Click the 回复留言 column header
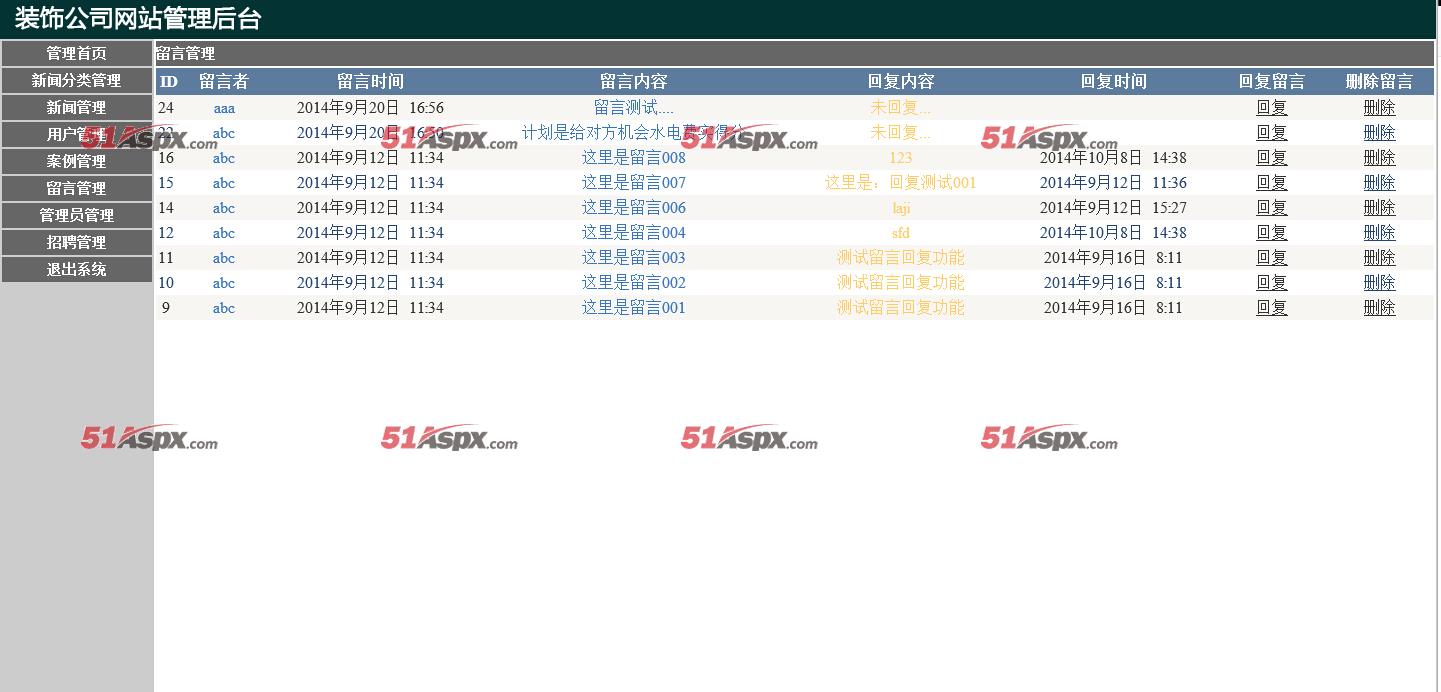This screenshot has width=1441, height=692. (1272, 81)
